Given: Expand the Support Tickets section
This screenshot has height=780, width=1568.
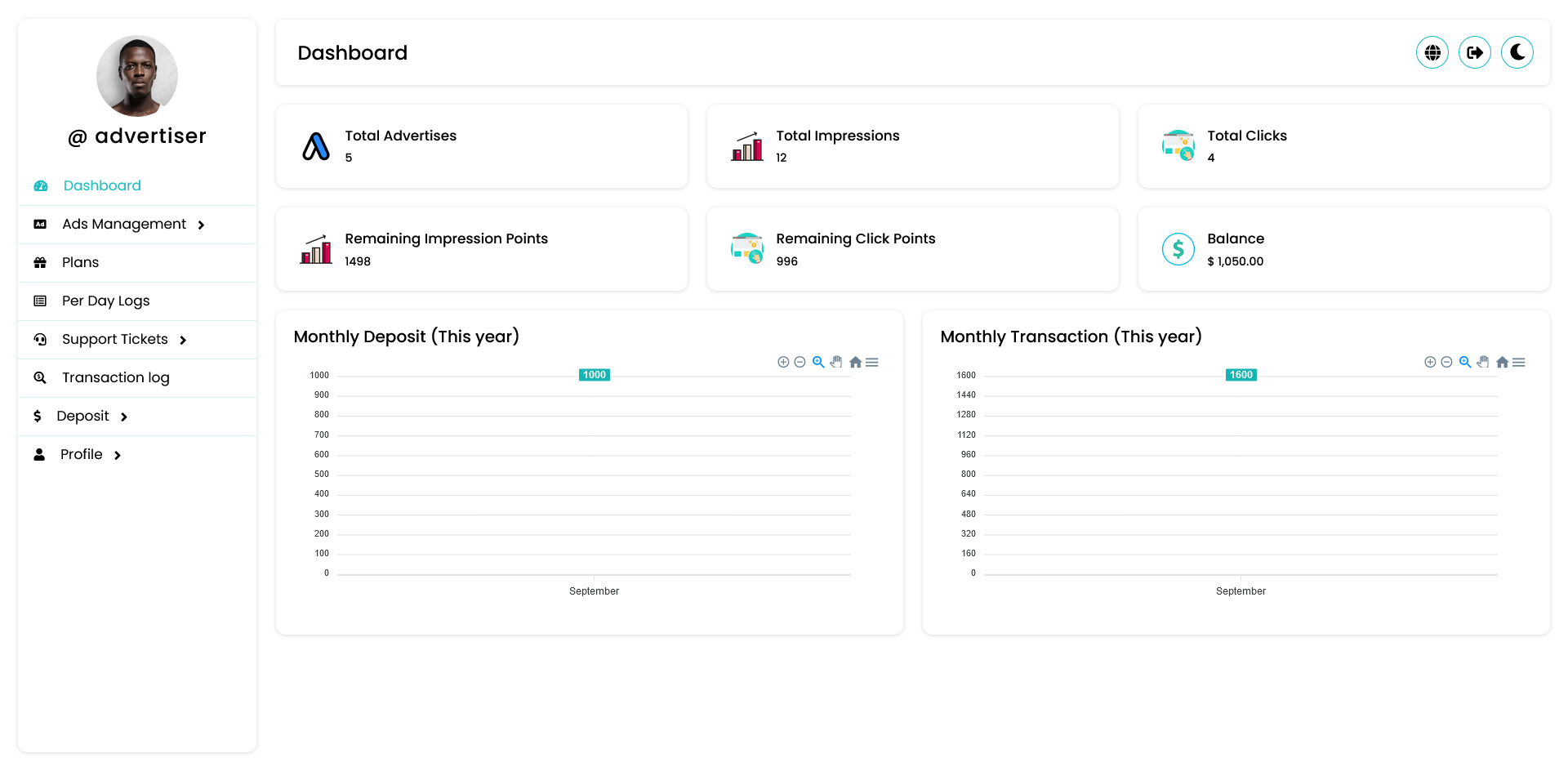Looking at the screenshot, I should coord(183,340).
